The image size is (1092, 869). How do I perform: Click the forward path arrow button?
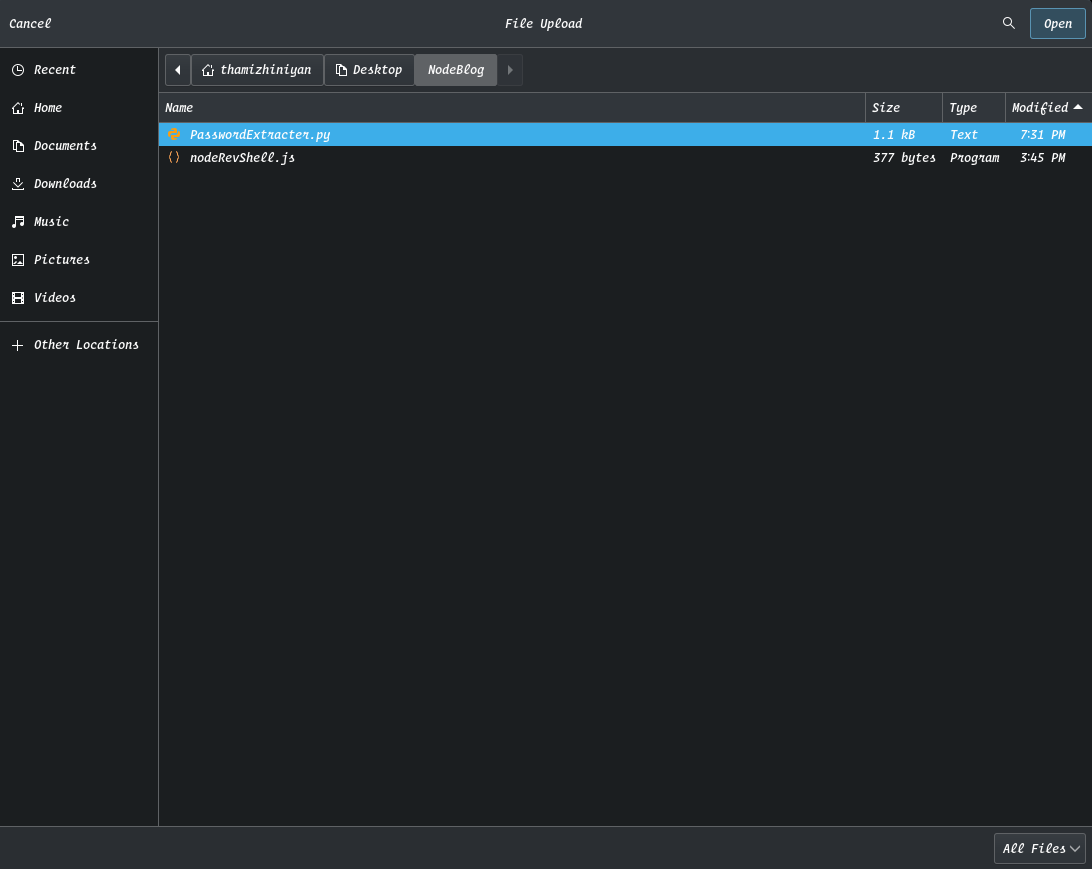pos(510,70)
